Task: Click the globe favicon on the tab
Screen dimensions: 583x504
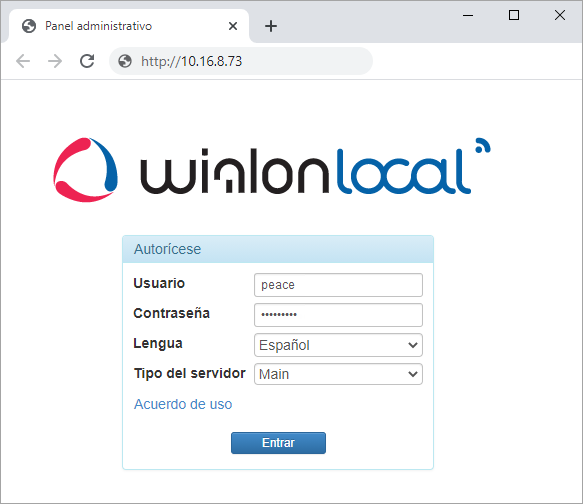Action: tap(29, 26)
